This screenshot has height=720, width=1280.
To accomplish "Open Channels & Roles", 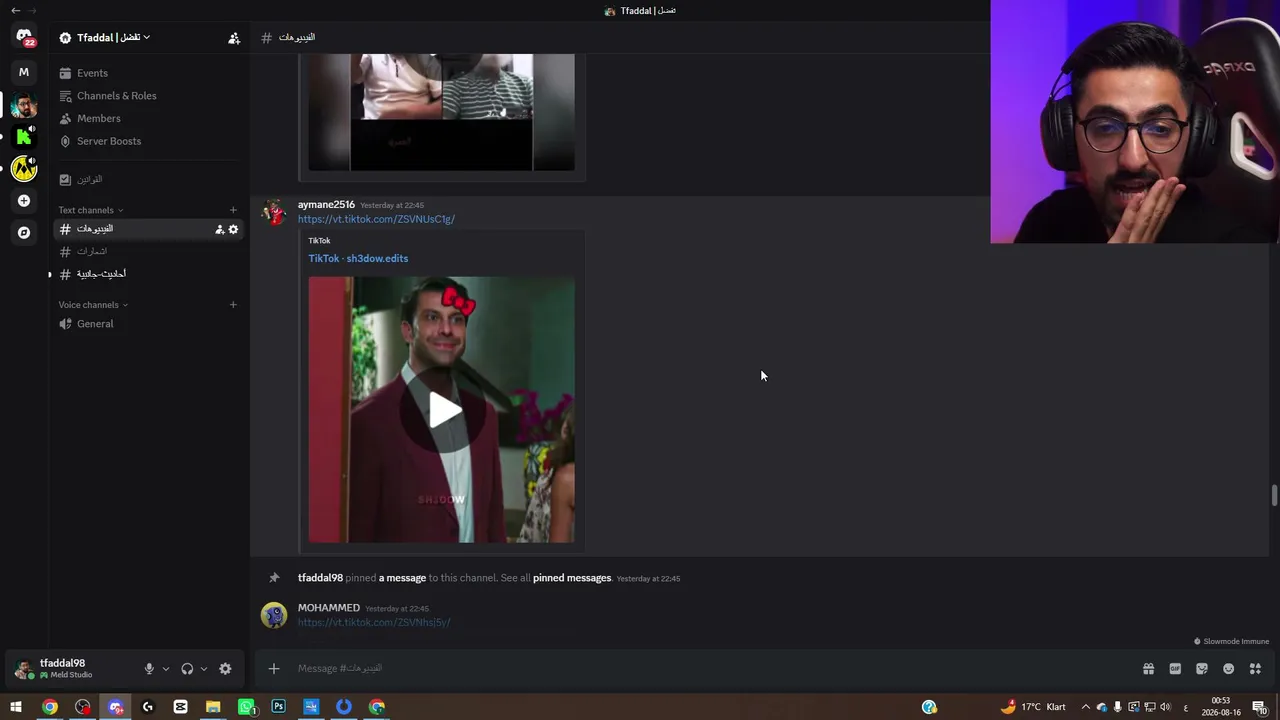I will (x=148, y=96).
